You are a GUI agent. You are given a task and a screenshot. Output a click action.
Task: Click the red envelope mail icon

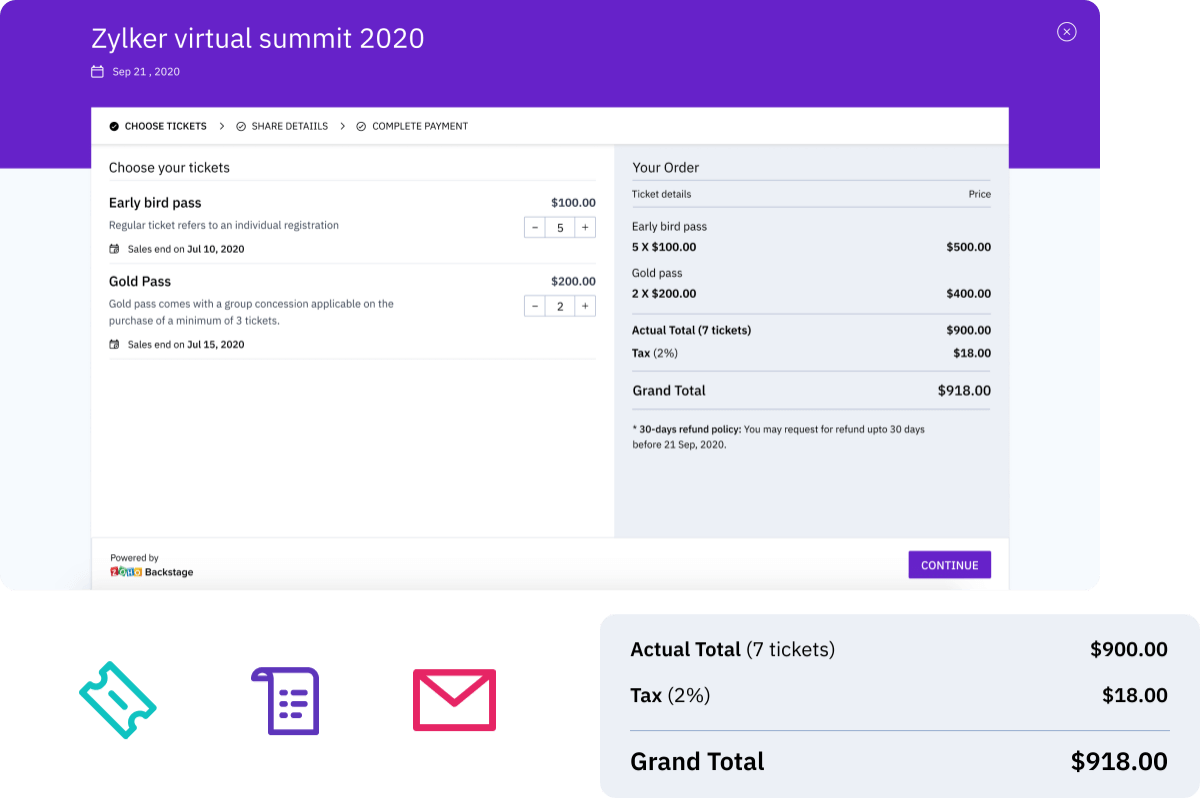point(454,700)
